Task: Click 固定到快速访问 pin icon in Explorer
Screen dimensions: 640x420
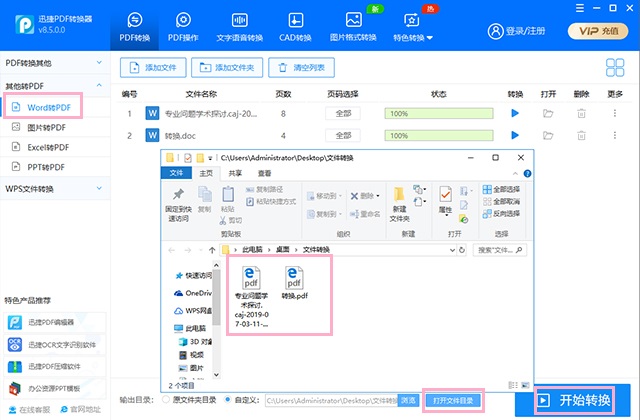Action: (x=178, y=195)
